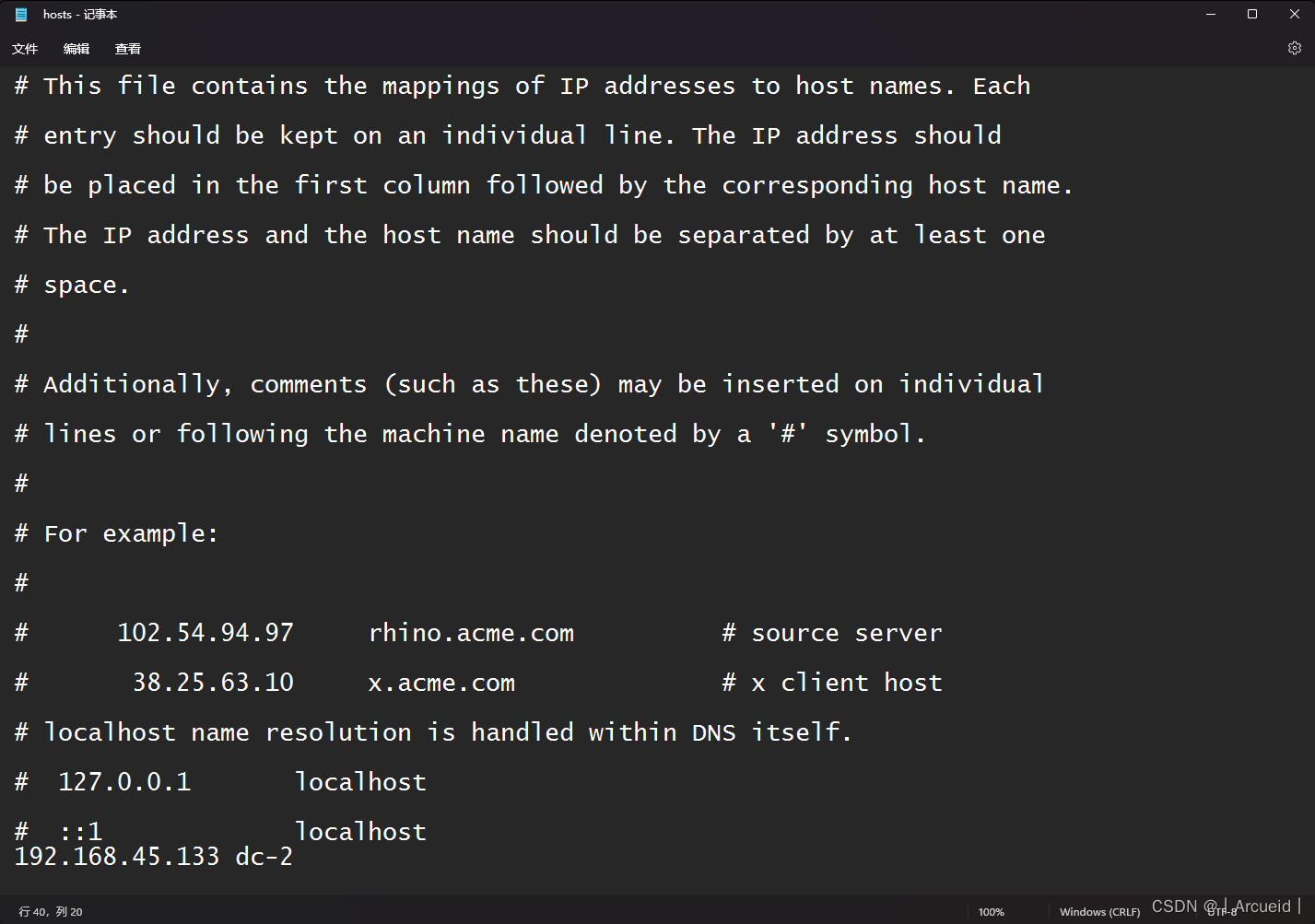
Task: Close the hosts Notepad window
Action: click(x=1294, y=14)
